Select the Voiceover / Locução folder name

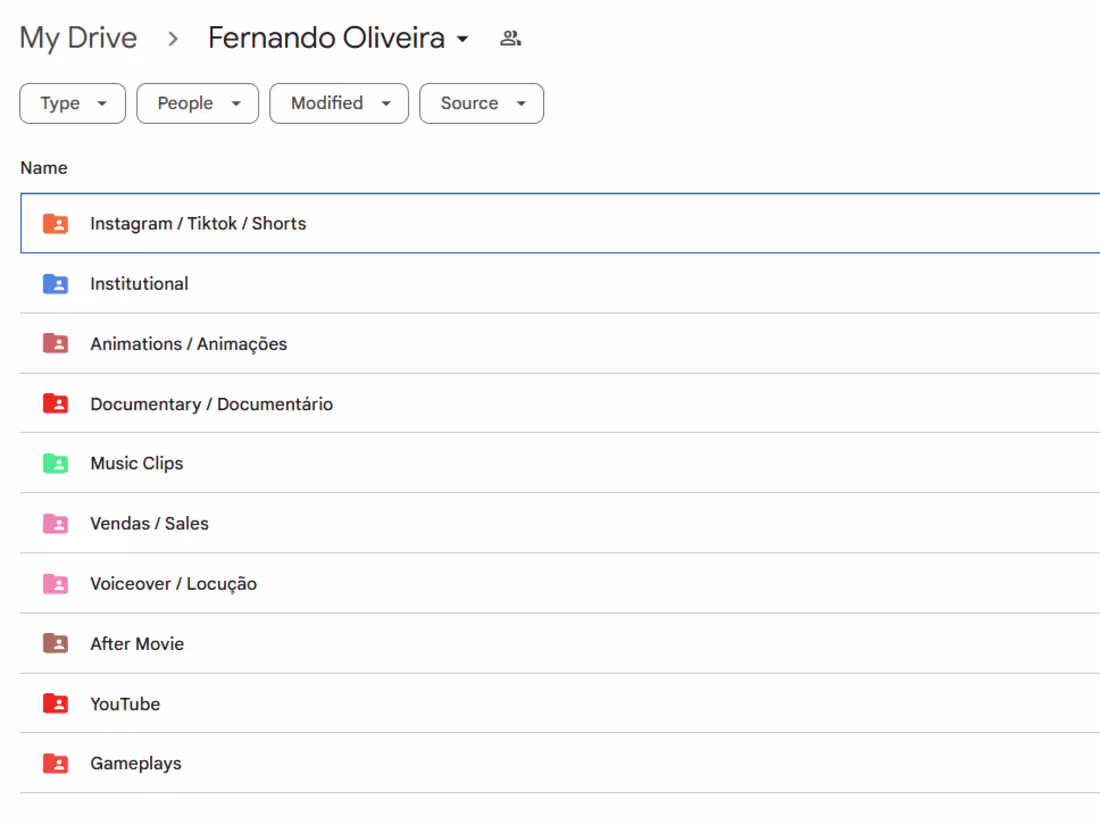(173, 584)
